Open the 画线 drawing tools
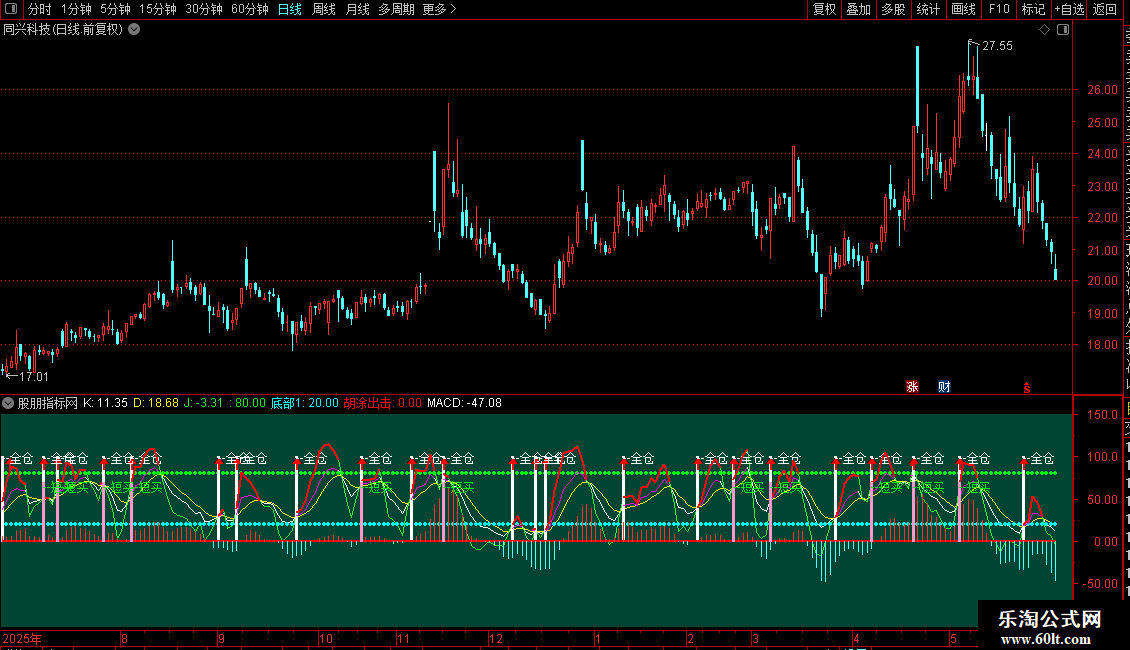This screenshot has height=650, width=1130. [964, 9]
